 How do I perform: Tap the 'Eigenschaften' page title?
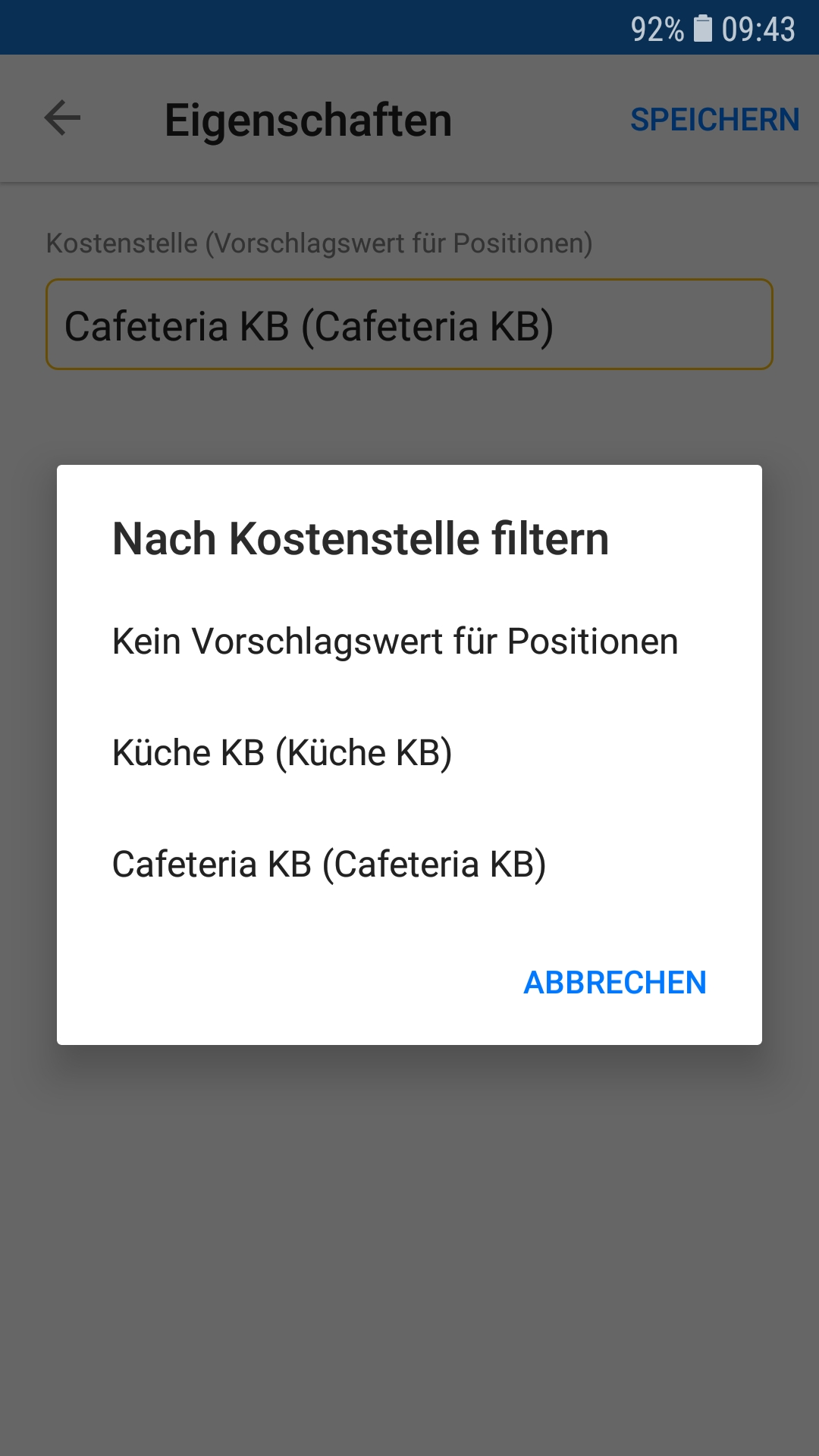pos(308,120)
